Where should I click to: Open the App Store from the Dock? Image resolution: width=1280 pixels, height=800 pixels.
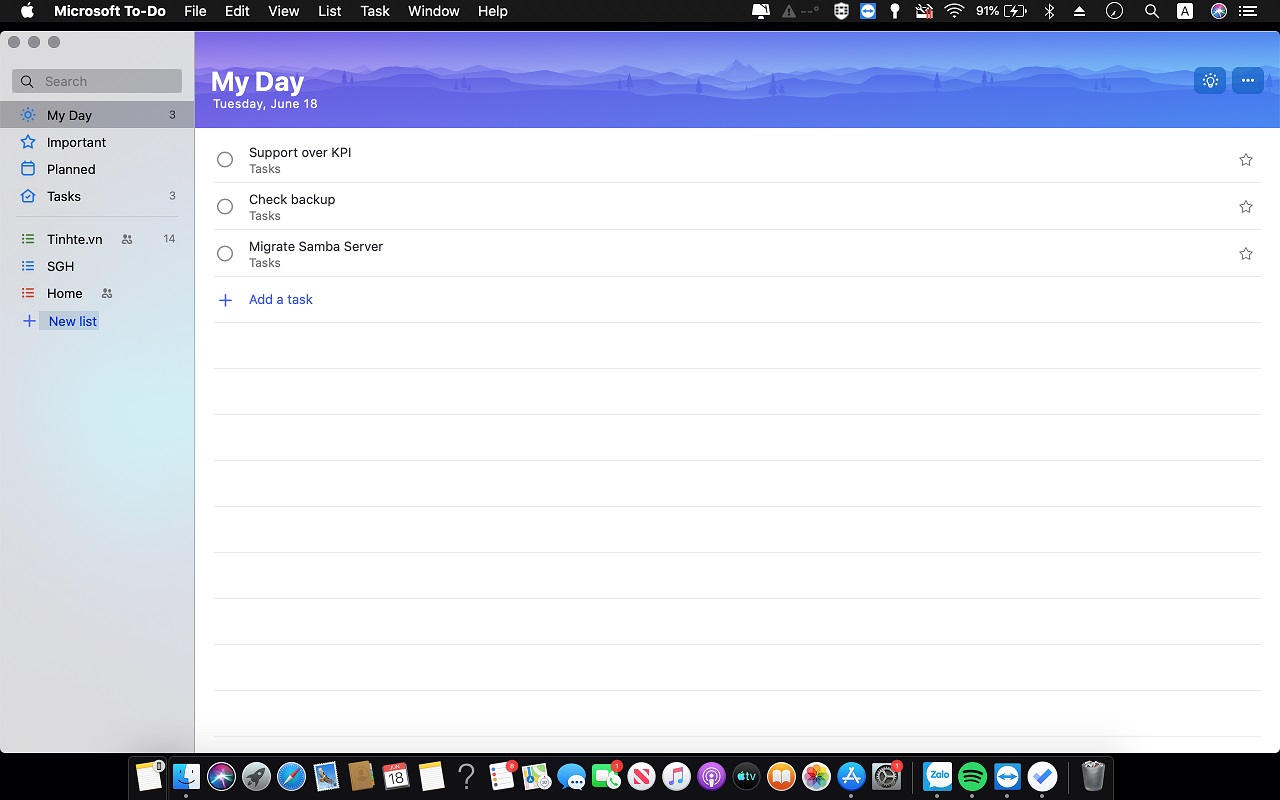pyautogui.click(x=851, y=776)
